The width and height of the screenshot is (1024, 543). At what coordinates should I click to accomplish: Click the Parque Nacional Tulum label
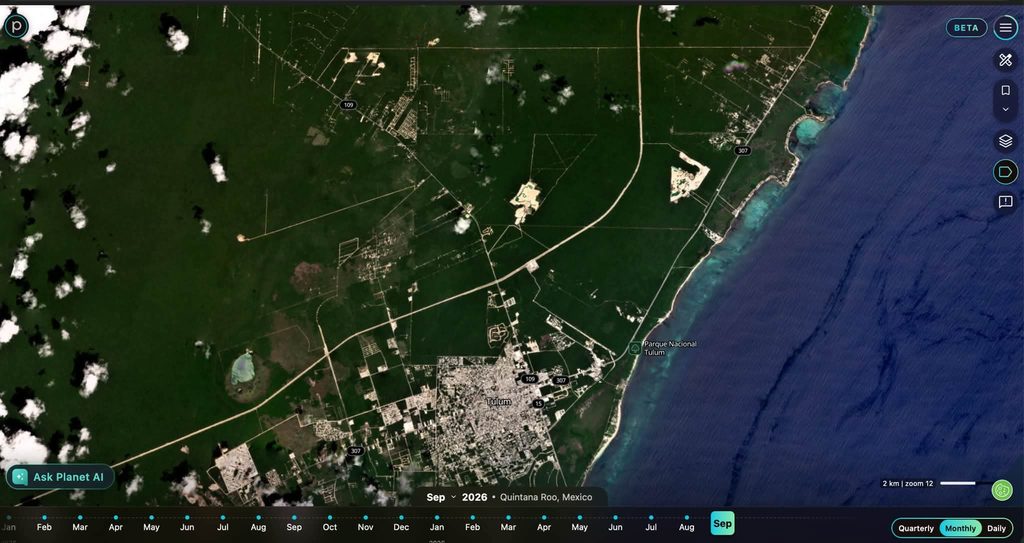click(670, 348)
